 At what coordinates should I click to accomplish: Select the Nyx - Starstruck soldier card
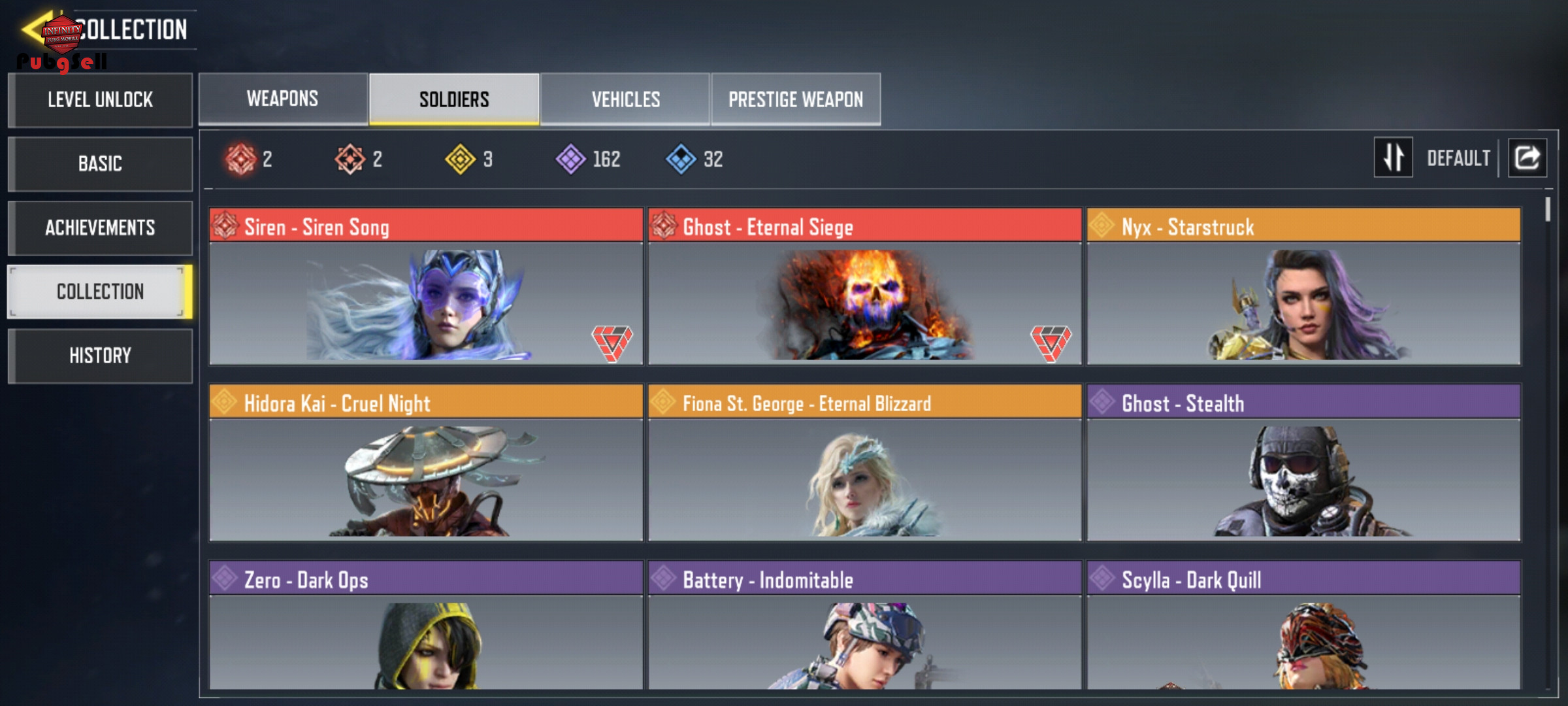(1303, 286)
